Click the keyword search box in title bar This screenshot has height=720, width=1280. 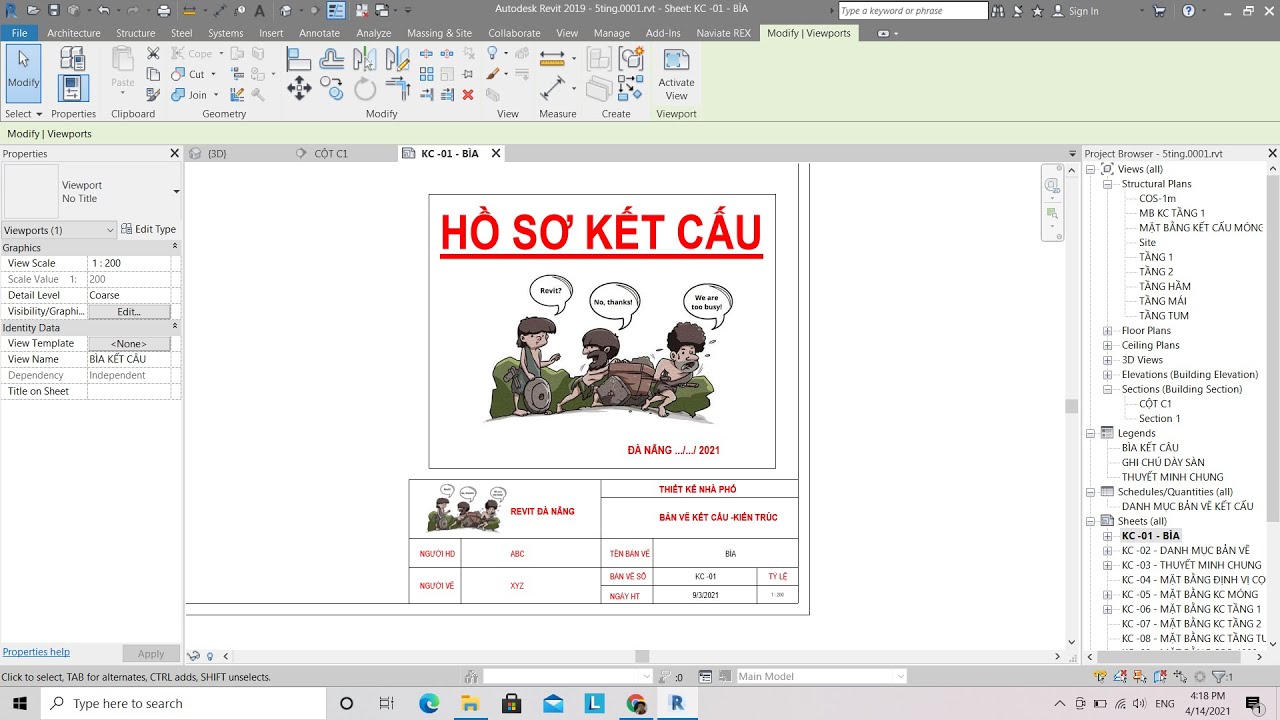(912, 11)
